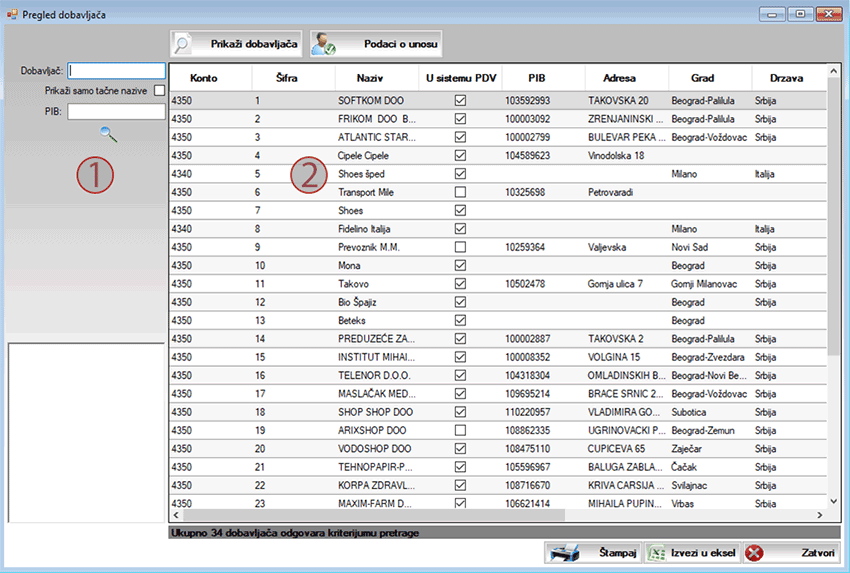850x573 pixels.
Task: Select the Cipele Cipele cell
Action: pyautogui.click(x=377, y=156)
